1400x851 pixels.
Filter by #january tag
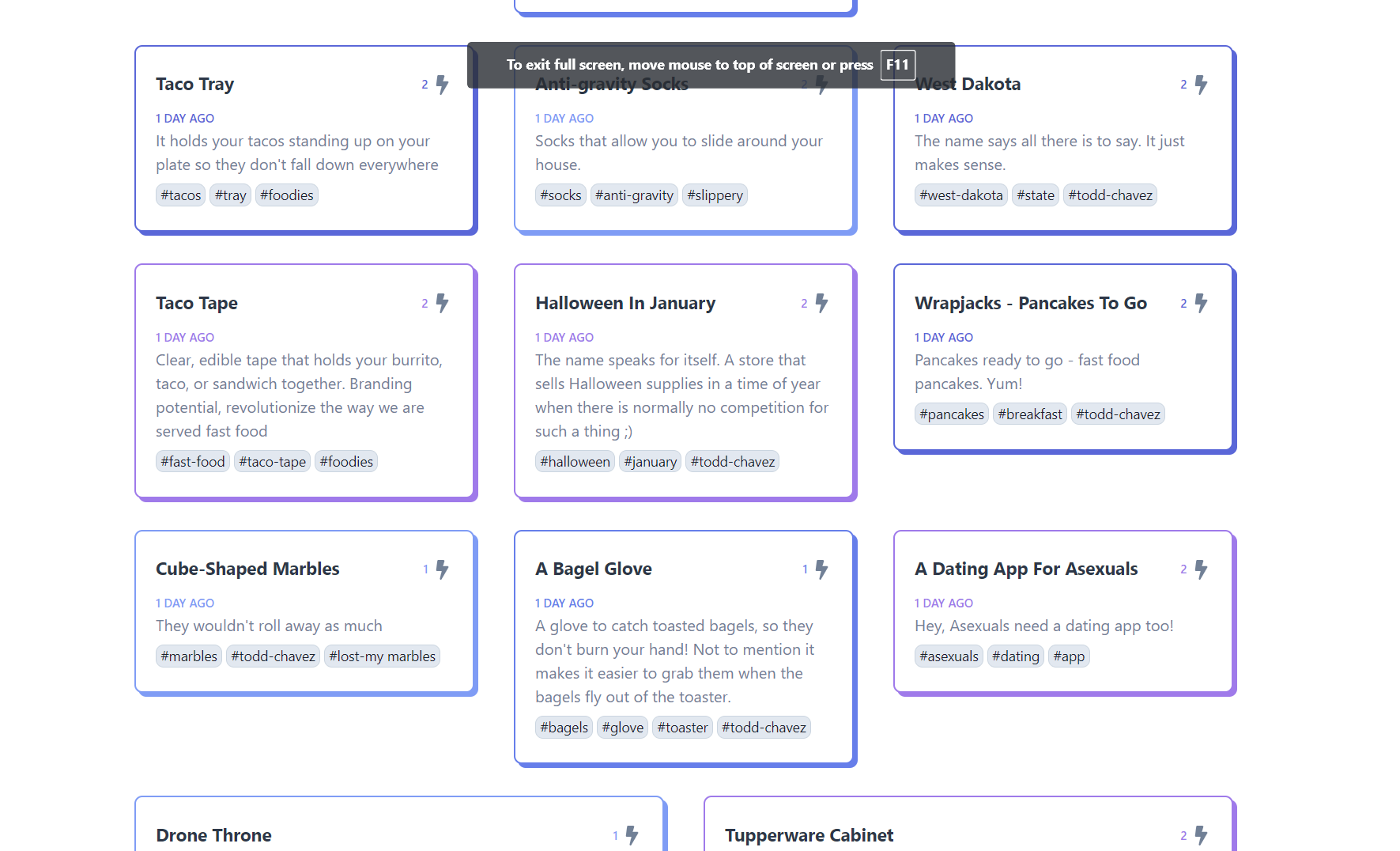pos(651,462)
